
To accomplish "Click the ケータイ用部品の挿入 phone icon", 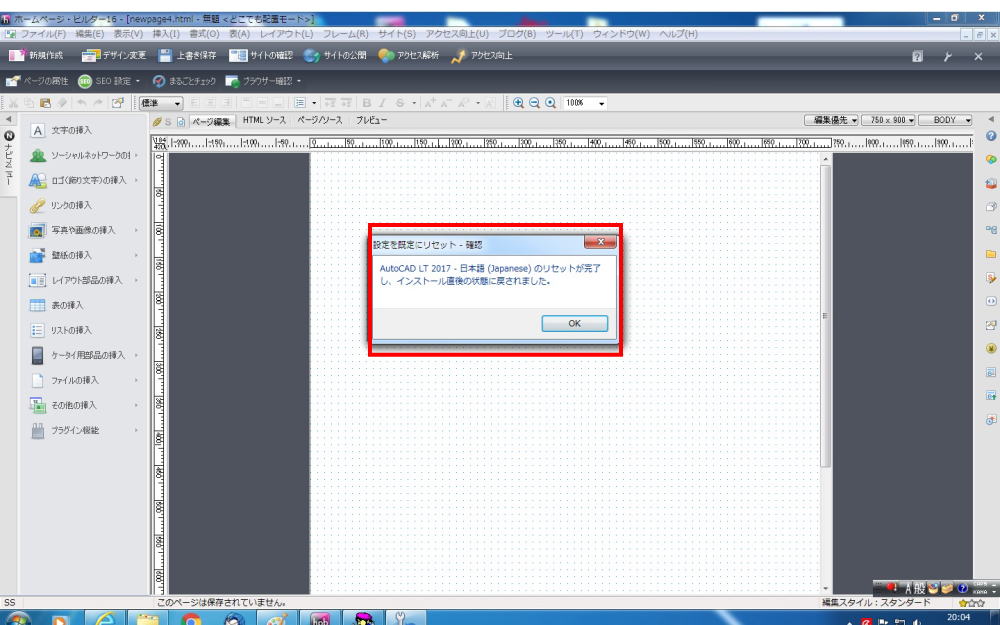I will 38,355.
